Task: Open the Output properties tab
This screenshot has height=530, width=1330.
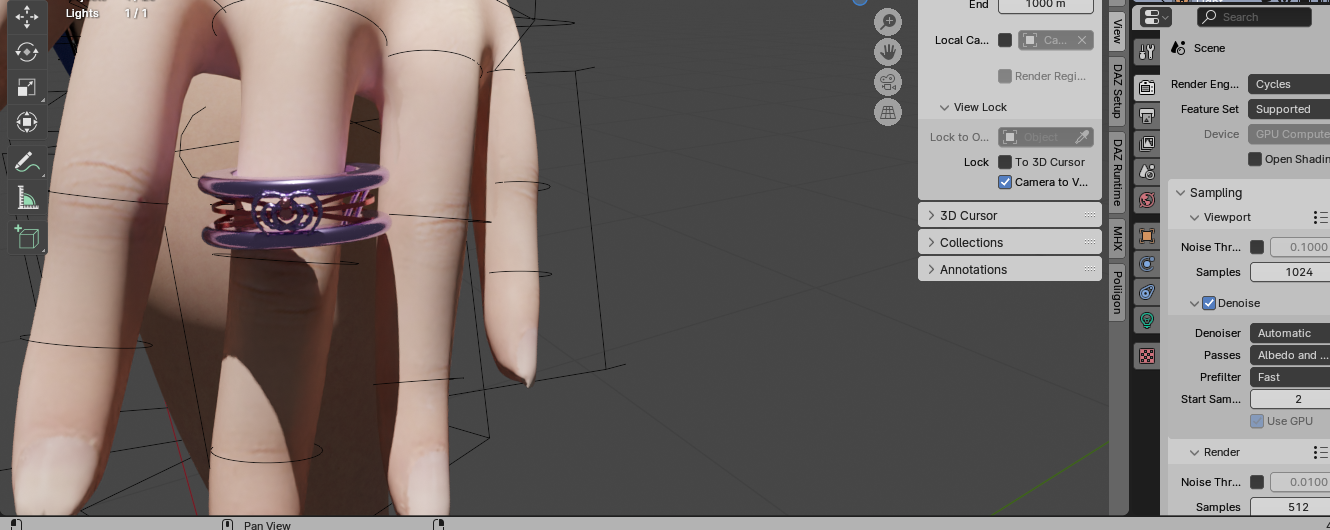Action: click(x=1147, y=116)
